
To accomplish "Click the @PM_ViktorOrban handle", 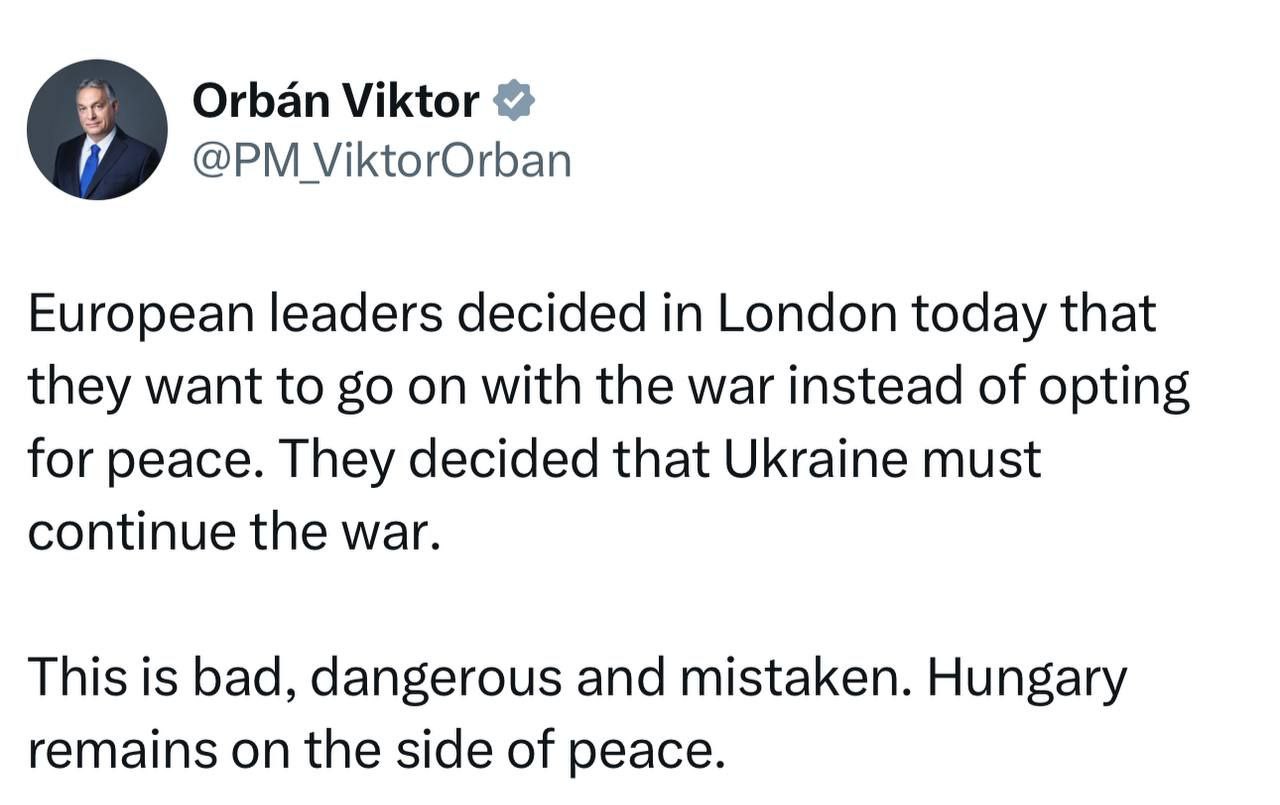I will coord(381,160).
